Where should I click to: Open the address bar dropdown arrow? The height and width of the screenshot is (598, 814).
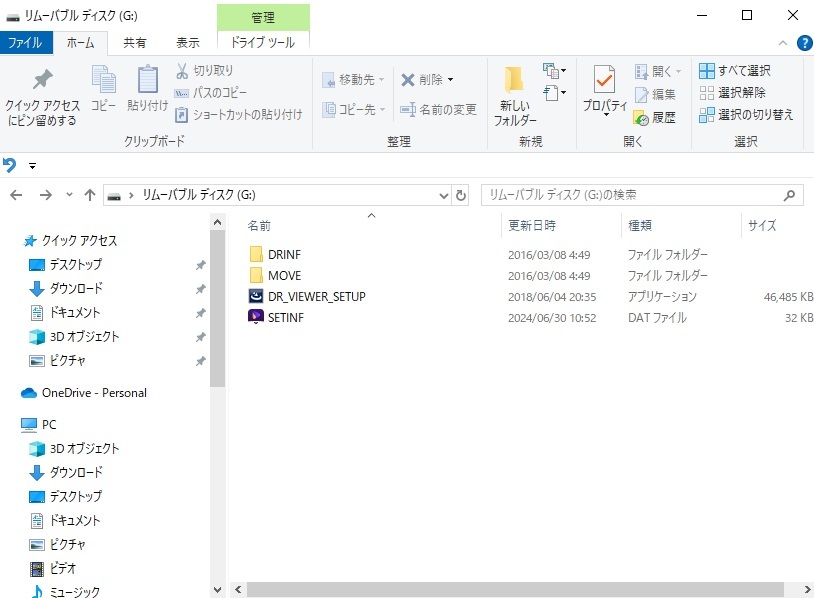coord(443,195)
